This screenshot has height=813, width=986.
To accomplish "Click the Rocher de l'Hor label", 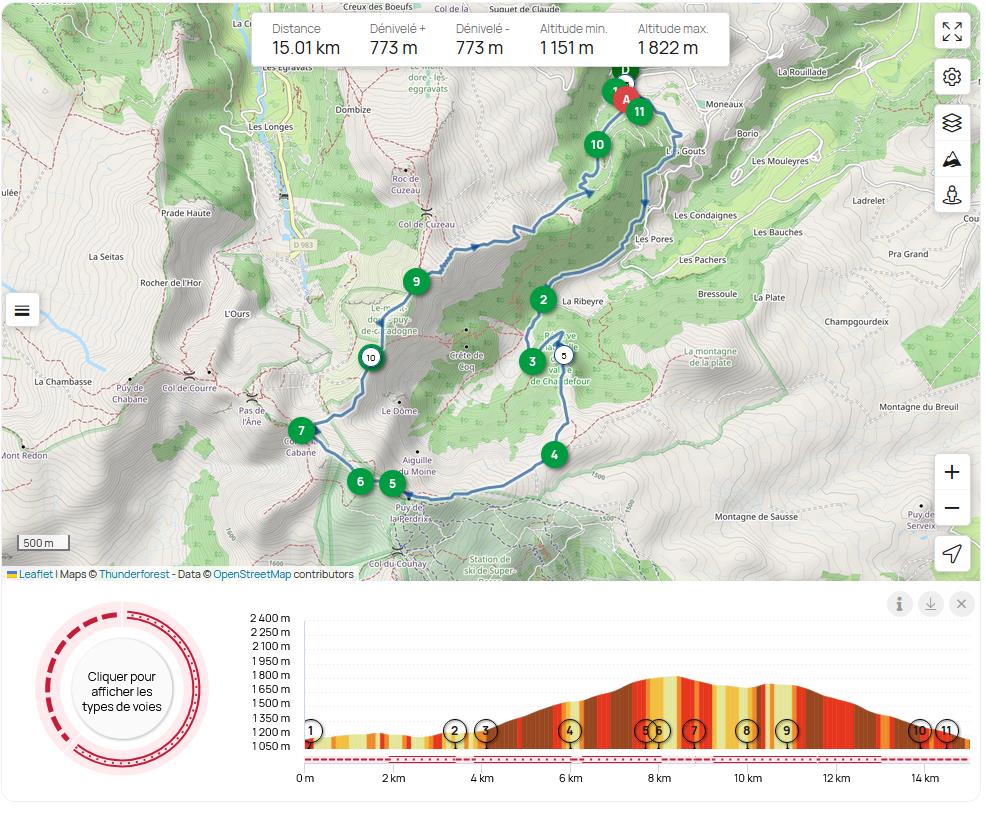I will 171,283.
